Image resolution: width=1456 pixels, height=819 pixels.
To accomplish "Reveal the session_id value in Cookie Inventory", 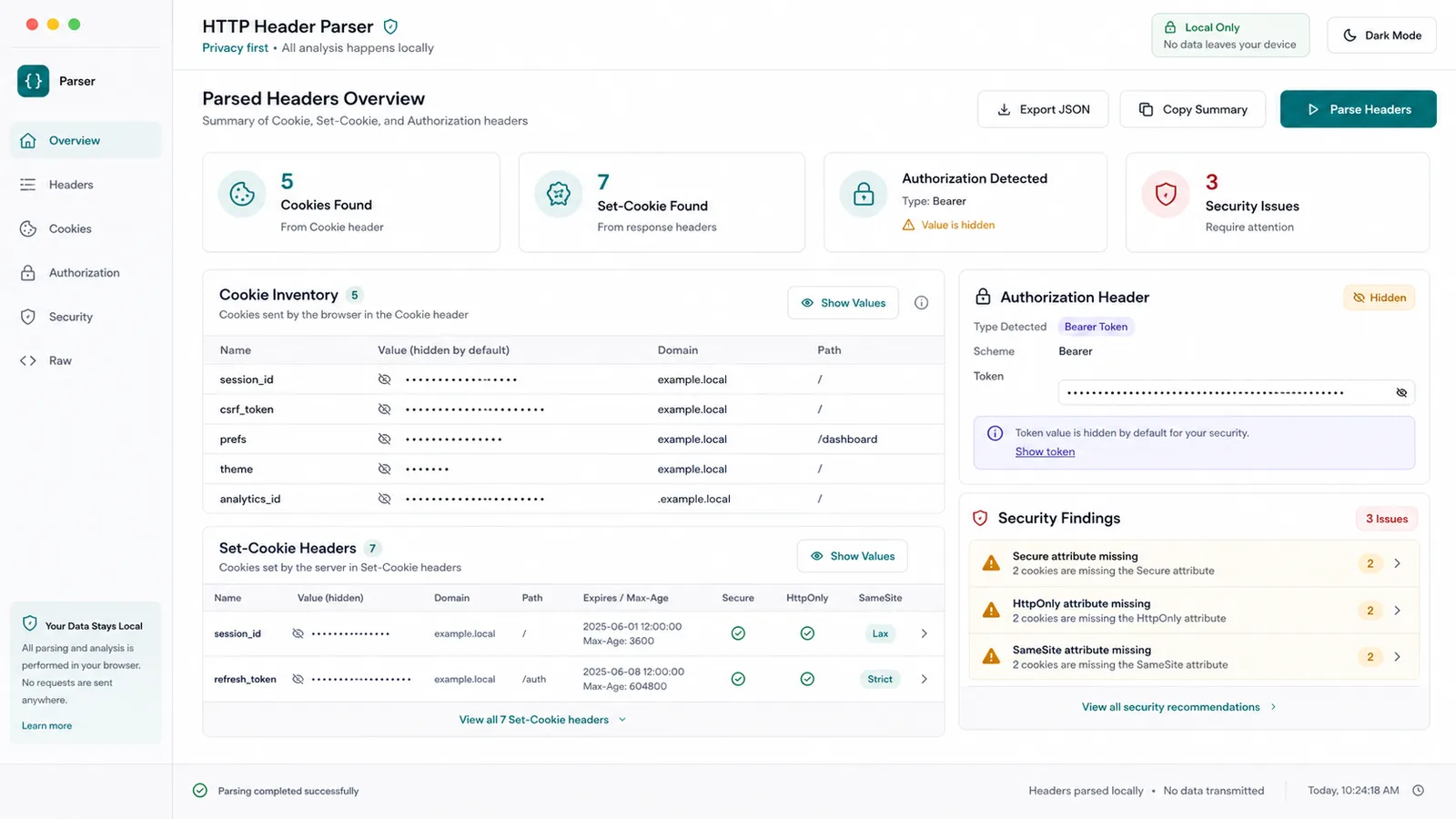I will (x=385, y=379).
